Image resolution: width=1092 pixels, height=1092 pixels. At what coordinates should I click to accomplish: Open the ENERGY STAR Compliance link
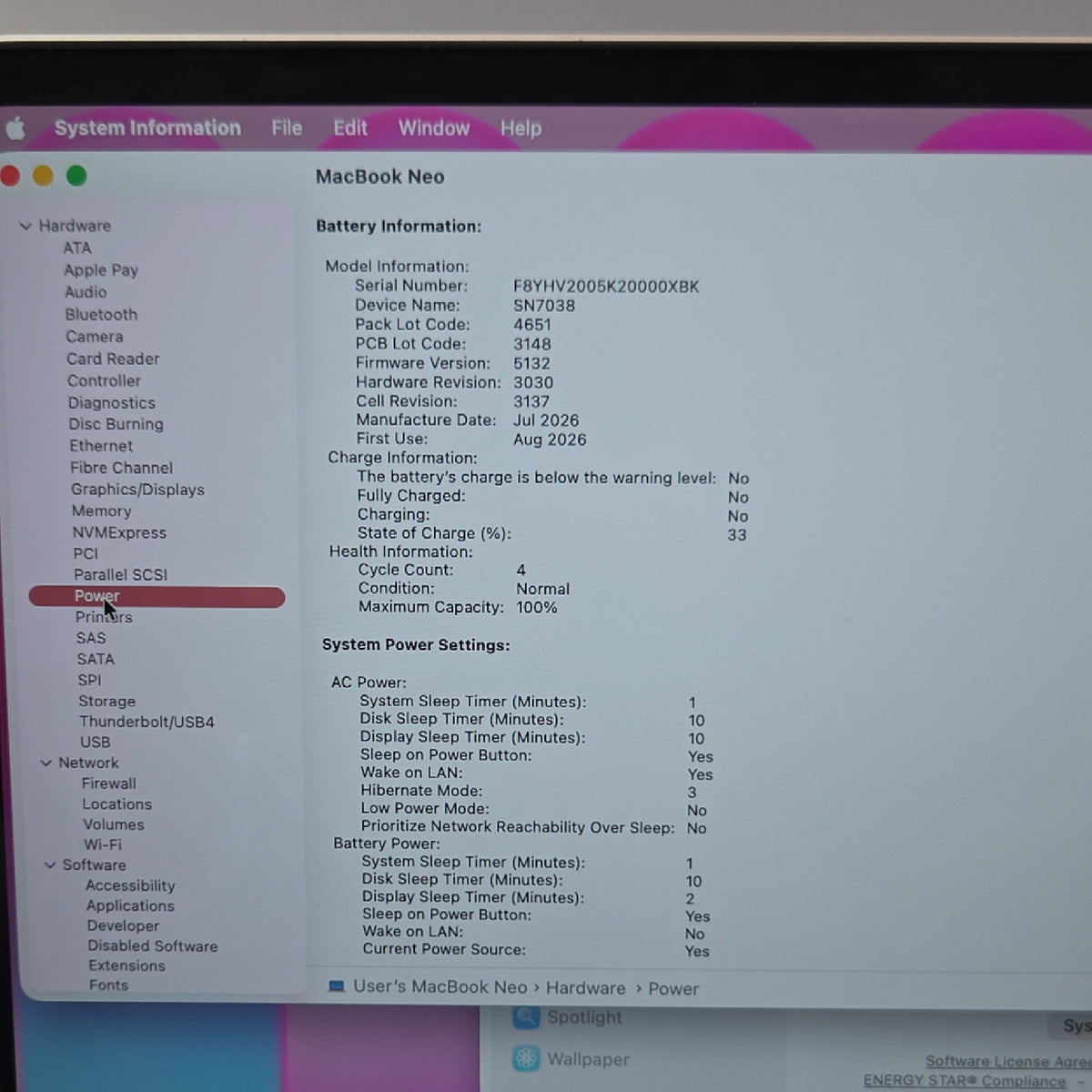(x=965, y=1080)
